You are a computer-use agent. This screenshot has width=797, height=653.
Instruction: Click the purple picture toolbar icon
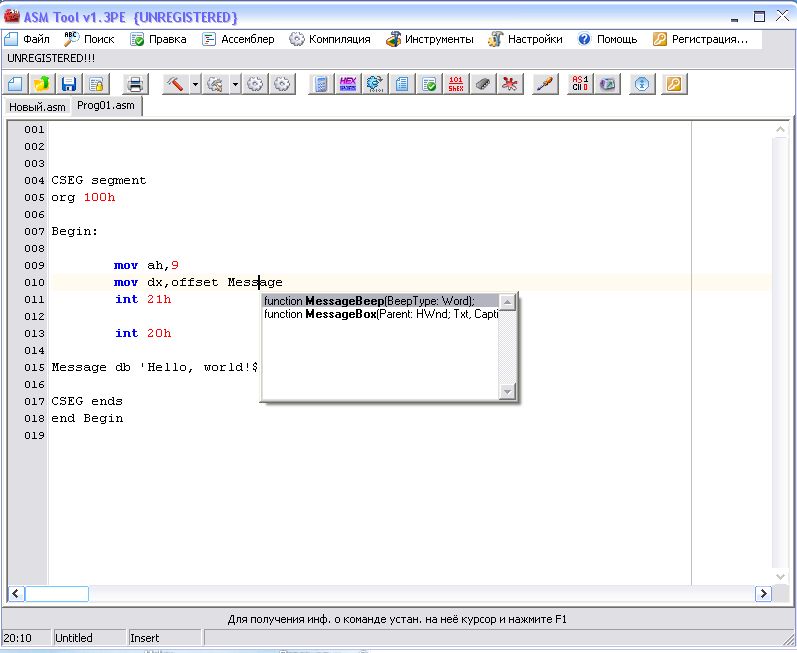[607, 84]
